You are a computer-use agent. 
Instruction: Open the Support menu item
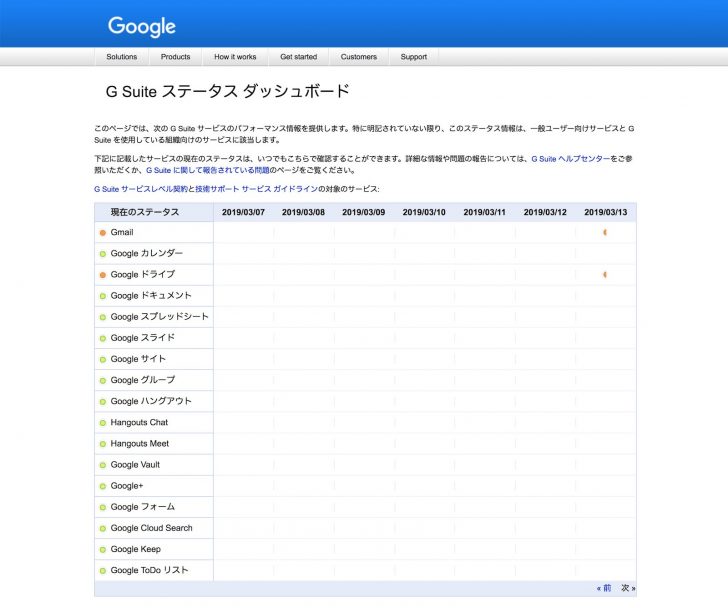[x=414, y=57]
